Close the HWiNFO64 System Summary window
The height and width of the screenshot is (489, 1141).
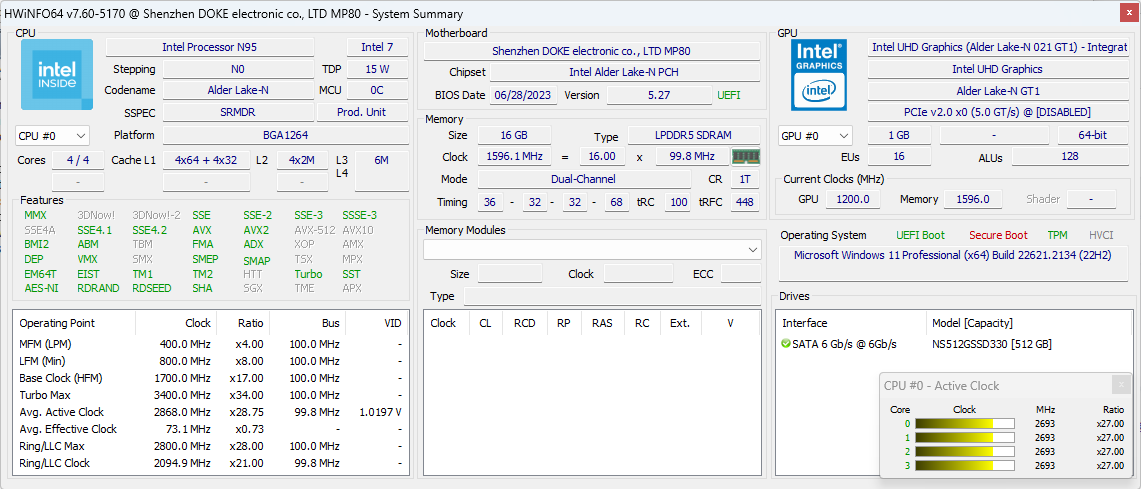pyautogui.click(x=1128, y=14)
